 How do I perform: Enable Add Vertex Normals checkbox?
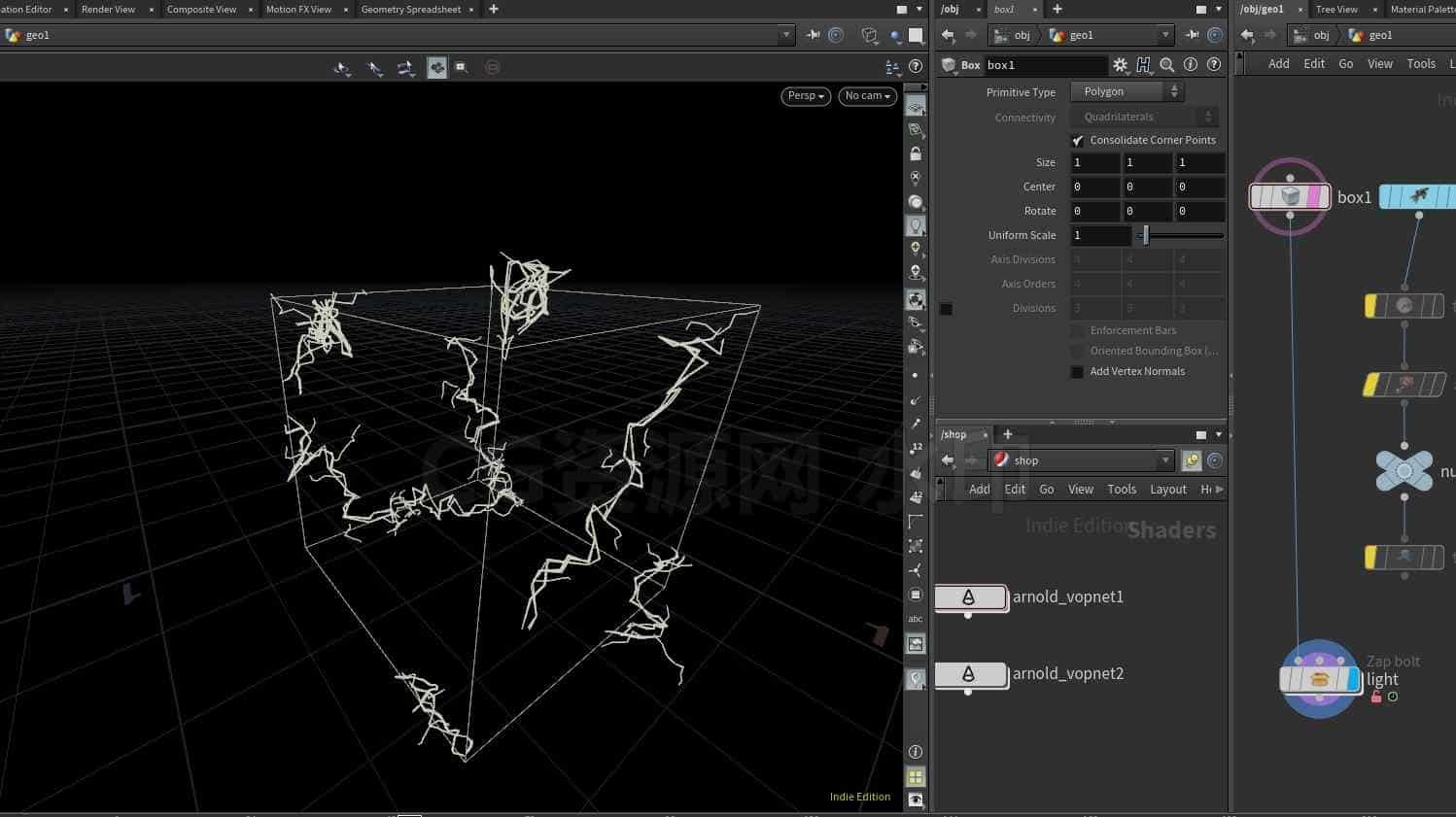click(1077, 372)
